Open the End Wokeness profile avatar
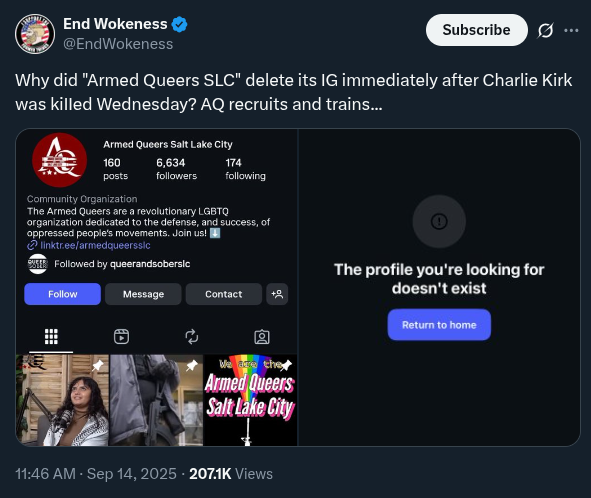The image size is (591, 498). coord(35,34)
